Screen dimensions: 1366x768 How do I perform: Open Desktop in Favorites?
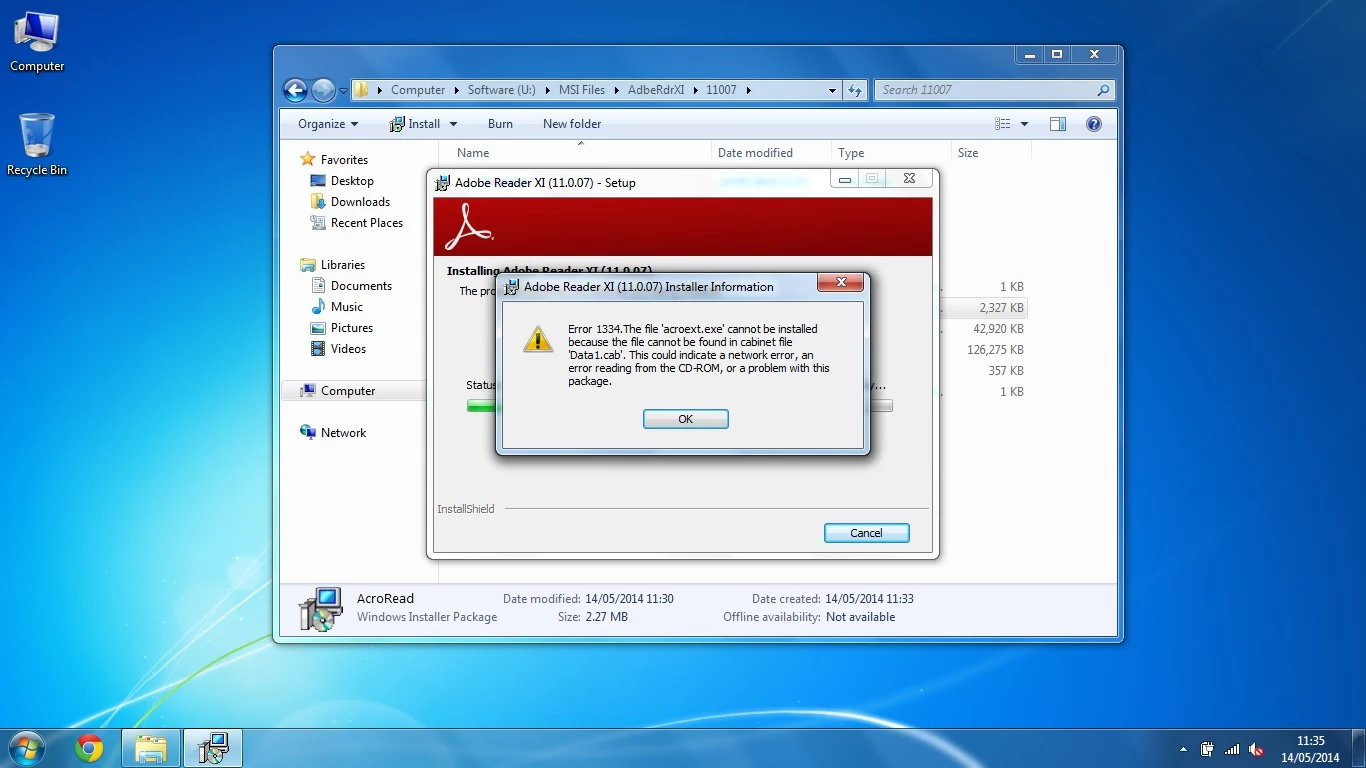coord(352,181)
